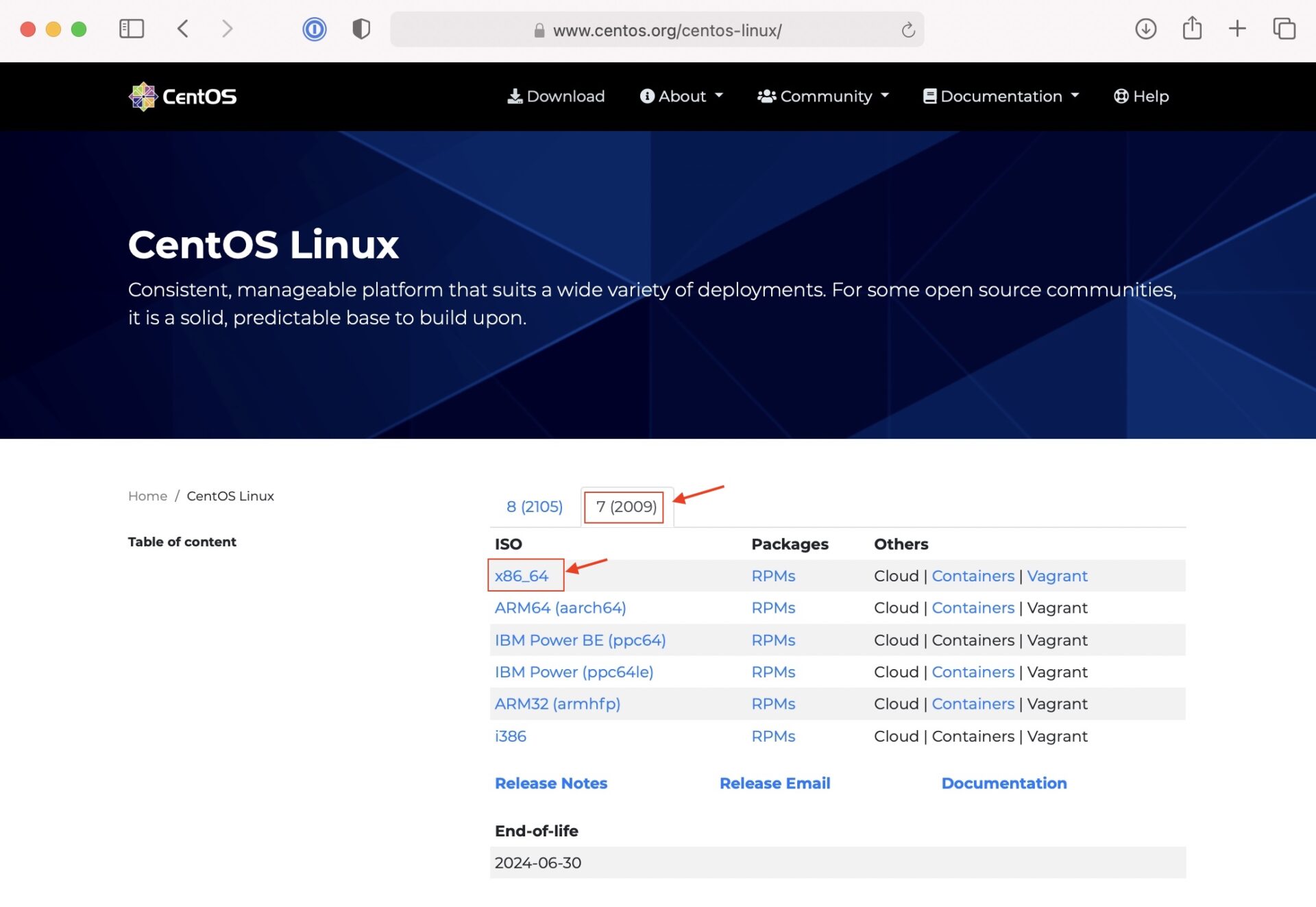Click the End-of-life date 2024-06-30

(538, 862)
